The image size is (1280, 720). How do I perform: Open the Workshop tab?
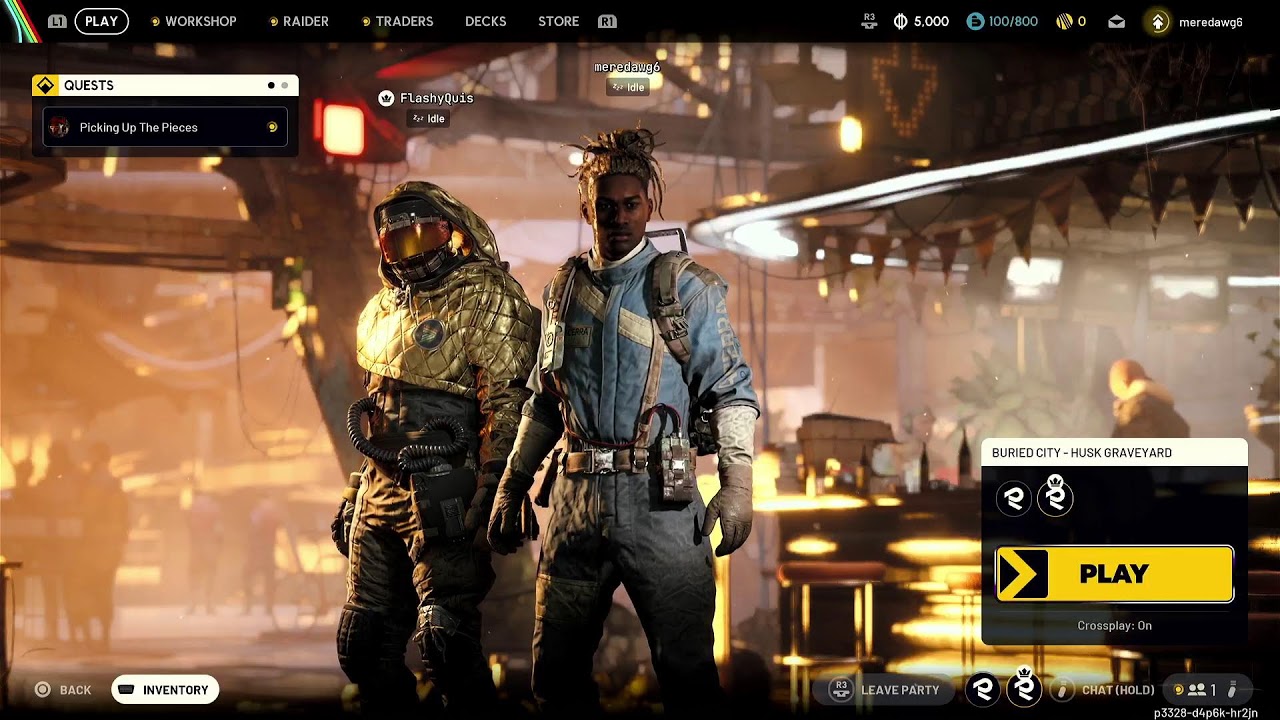coord(200,21)
